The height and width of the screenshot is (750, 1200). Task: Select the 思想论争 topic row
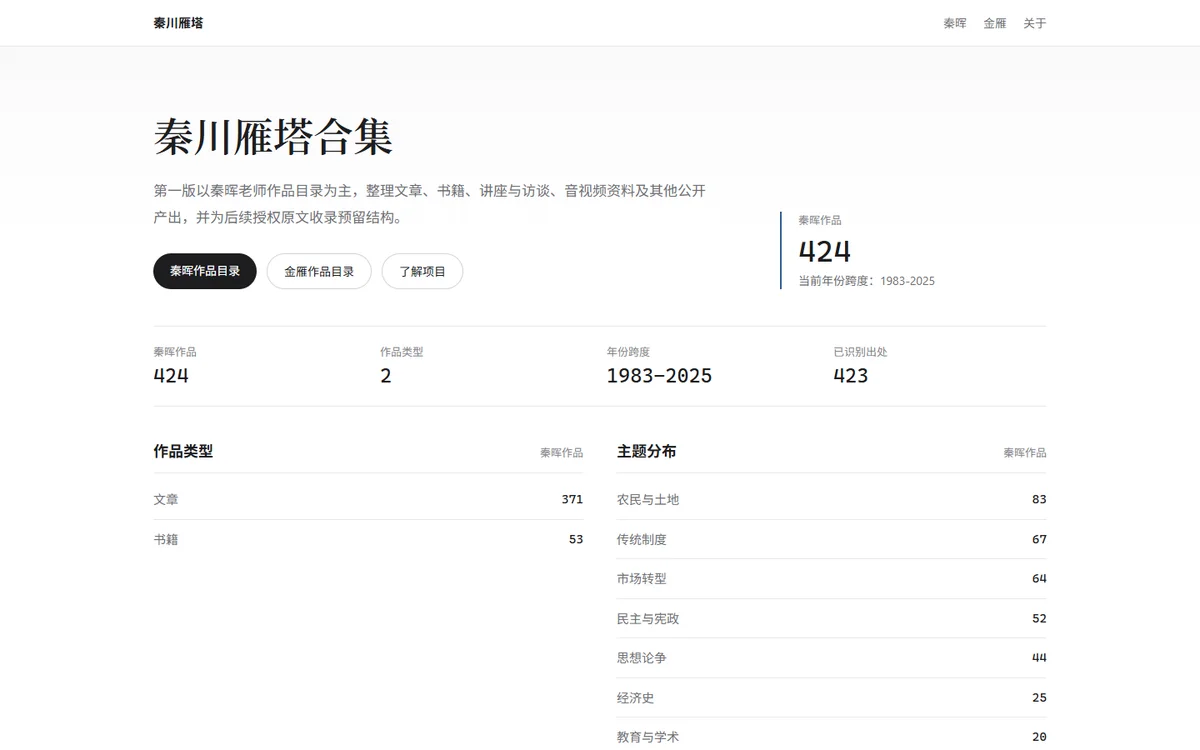[x=832, y=657]
